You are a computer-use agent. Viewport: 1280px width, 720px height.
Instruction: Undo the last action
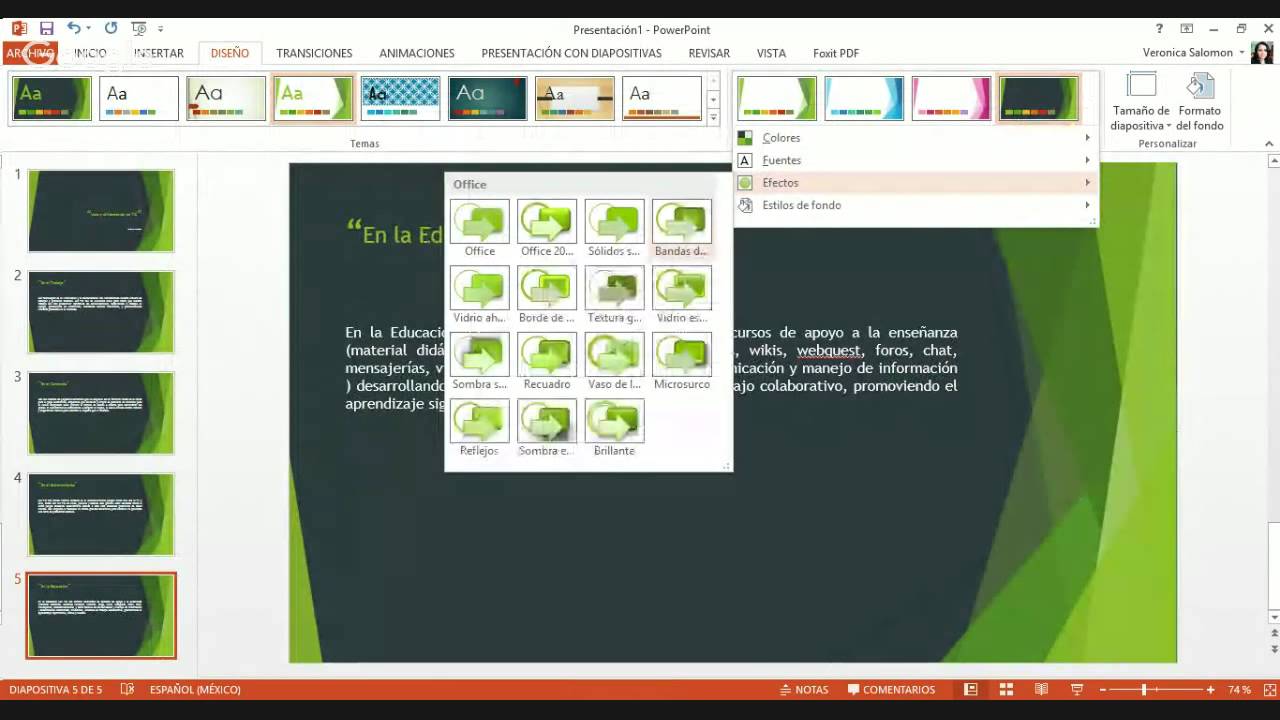(73, 29)
